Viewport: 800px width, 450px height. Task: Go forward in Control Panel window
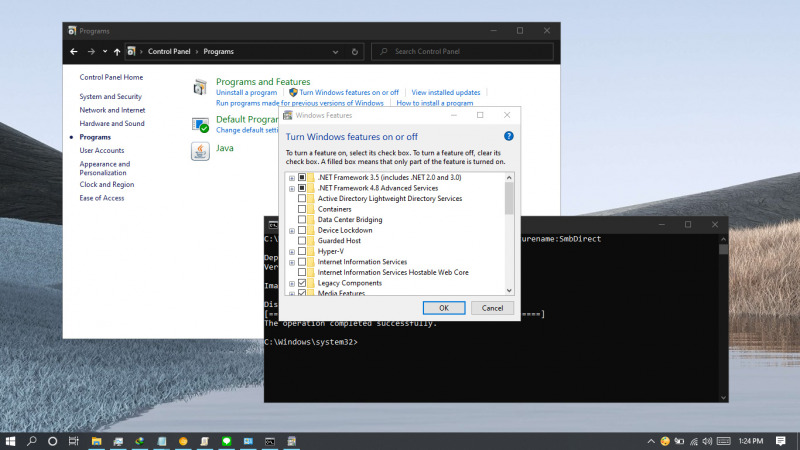[x=91, y=52]
